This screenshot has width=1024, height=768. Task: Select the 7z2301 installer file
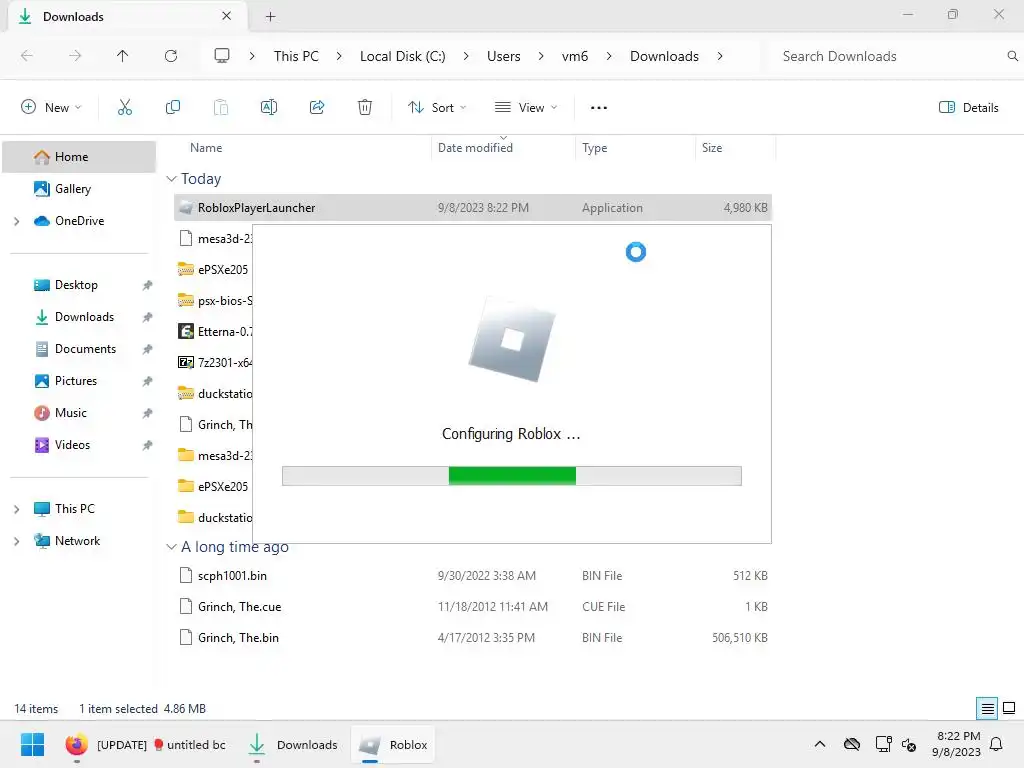click(x=214, y=362)
